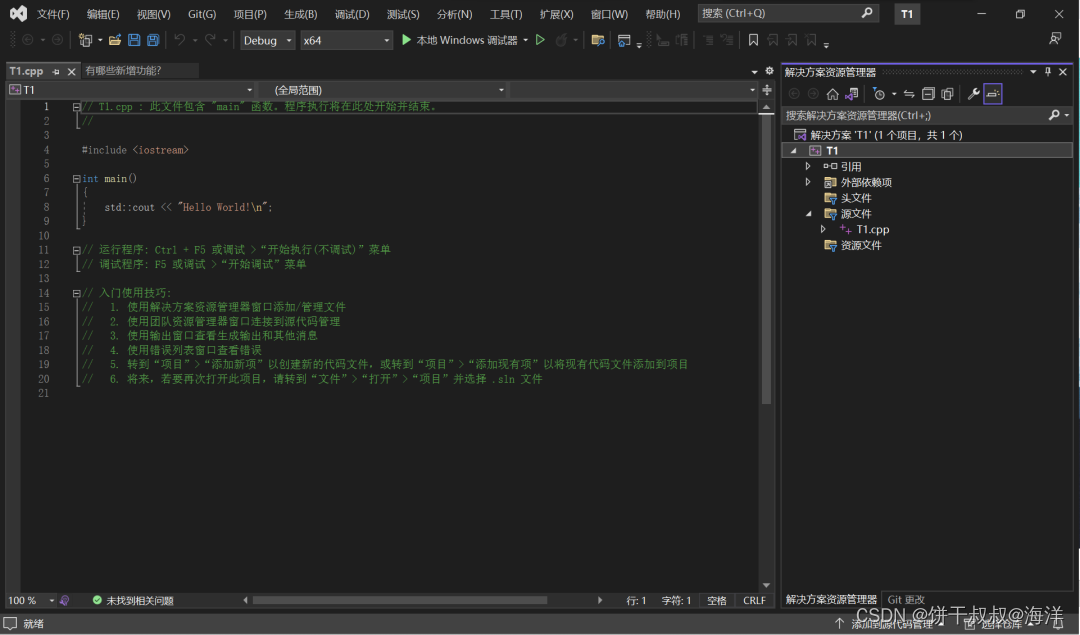The height and width of the screenshot is (635, 1080).
Task: Toggle auto-hide pin on Solution Explorer
Action: (x=1048, y=72)
